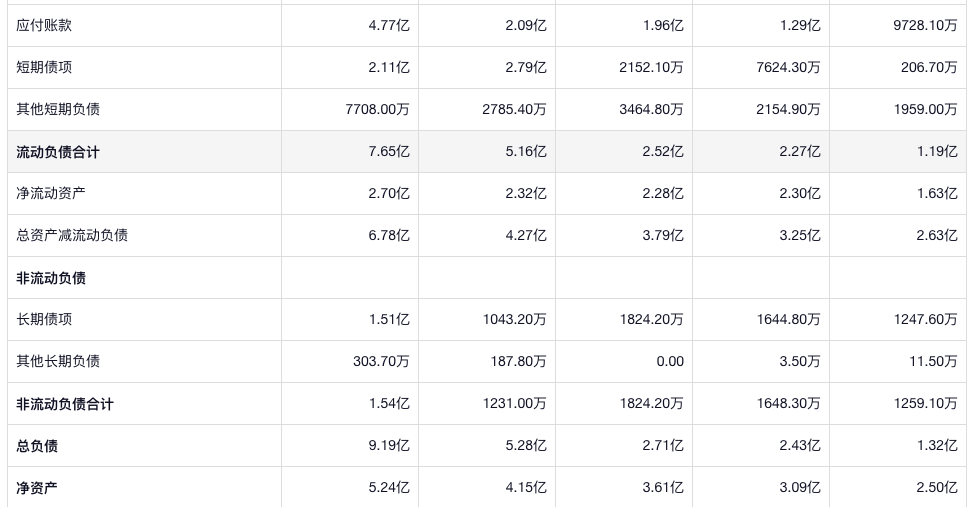Select the 9.19亿 总负债 value
The image size is (967, 507).
(x=389, y=446)
